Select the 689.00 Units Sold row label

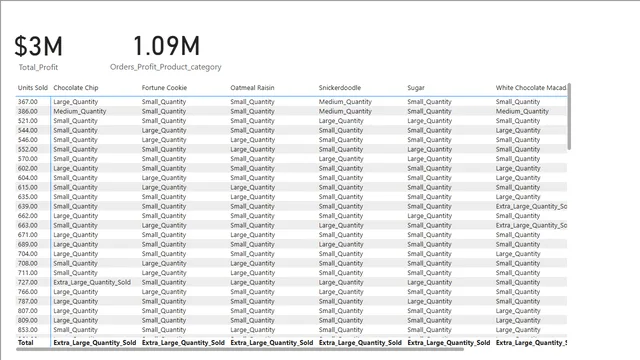pos(28,244)
